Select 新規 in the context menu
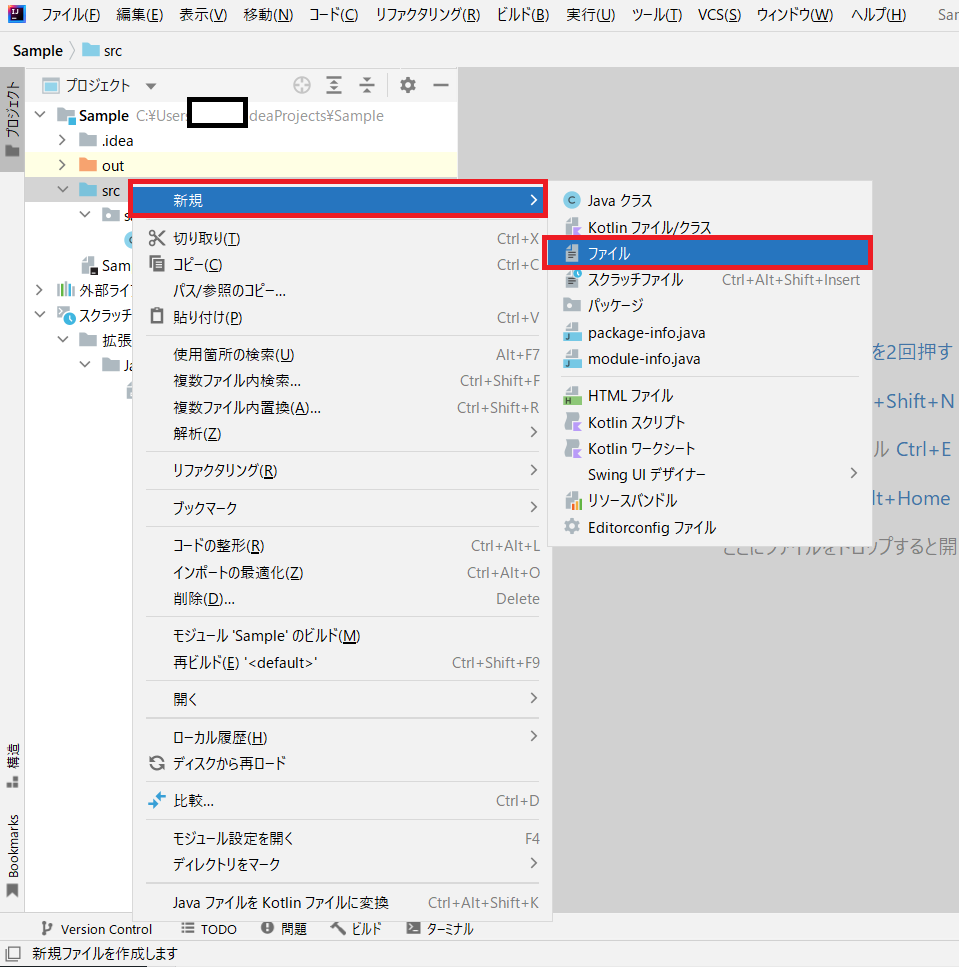Image resolution: width=959 pixels, height=967 pixels. click(x=338, y=200)
